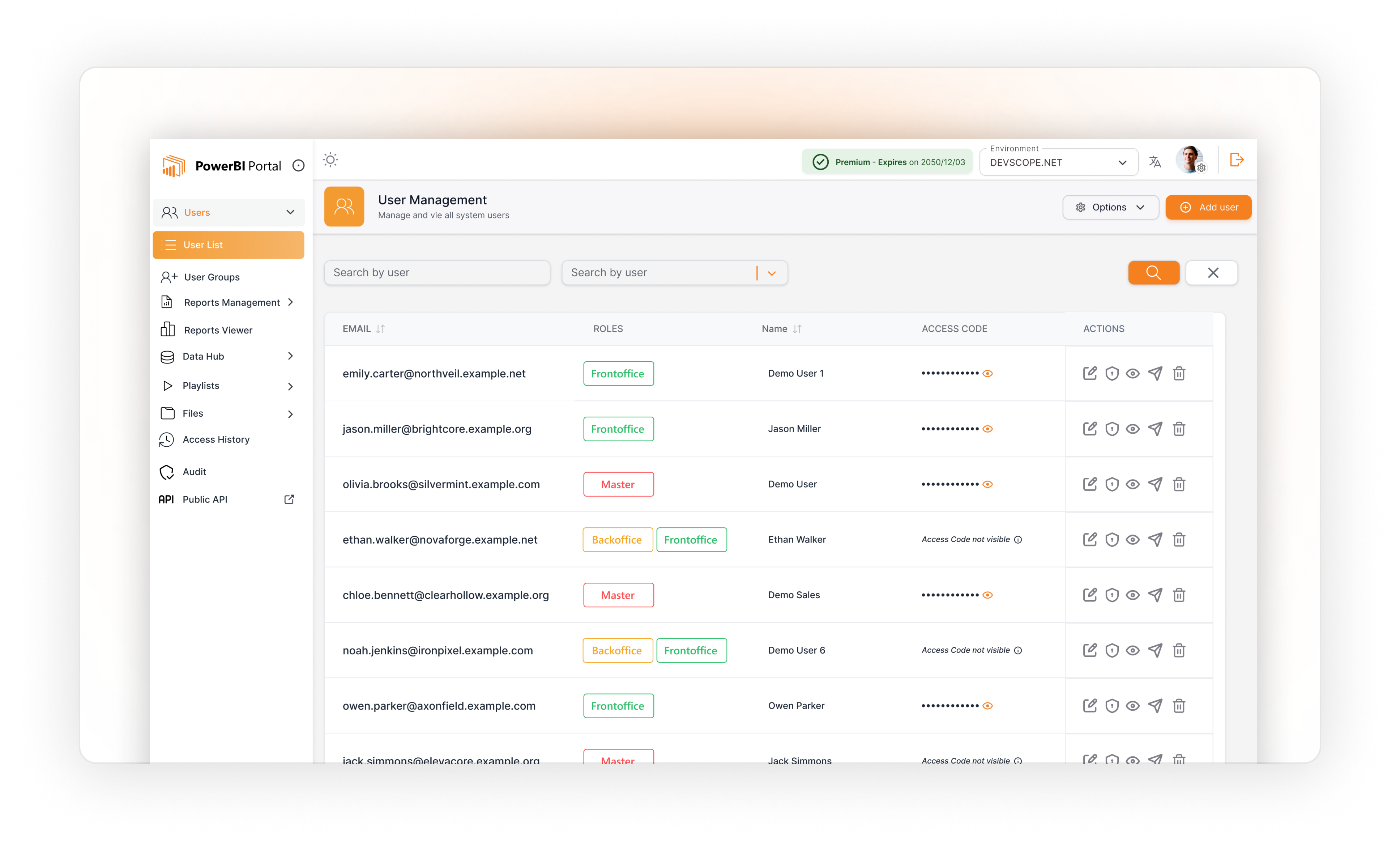Go to Access History page
The height and width of the screenshot is (842, 1400).
pyautogui.click(x=215, y=440)
